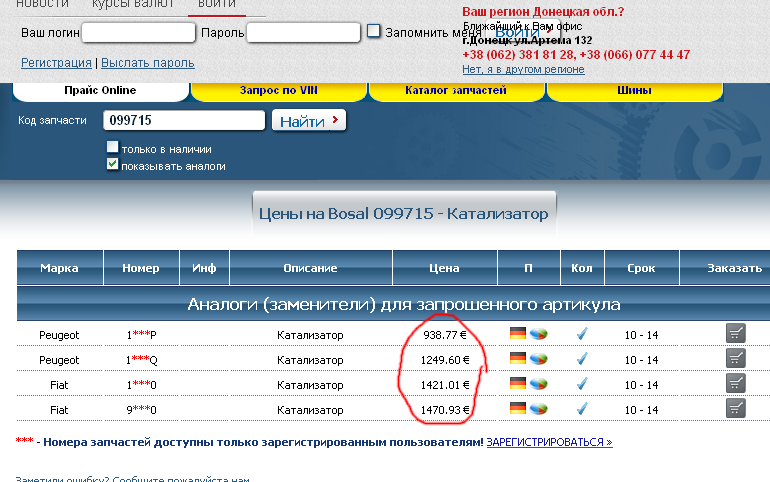Click 'Нет, я в другом регионе' link
The height and width of the screenshot is (482, 770).
click(523, 69)
